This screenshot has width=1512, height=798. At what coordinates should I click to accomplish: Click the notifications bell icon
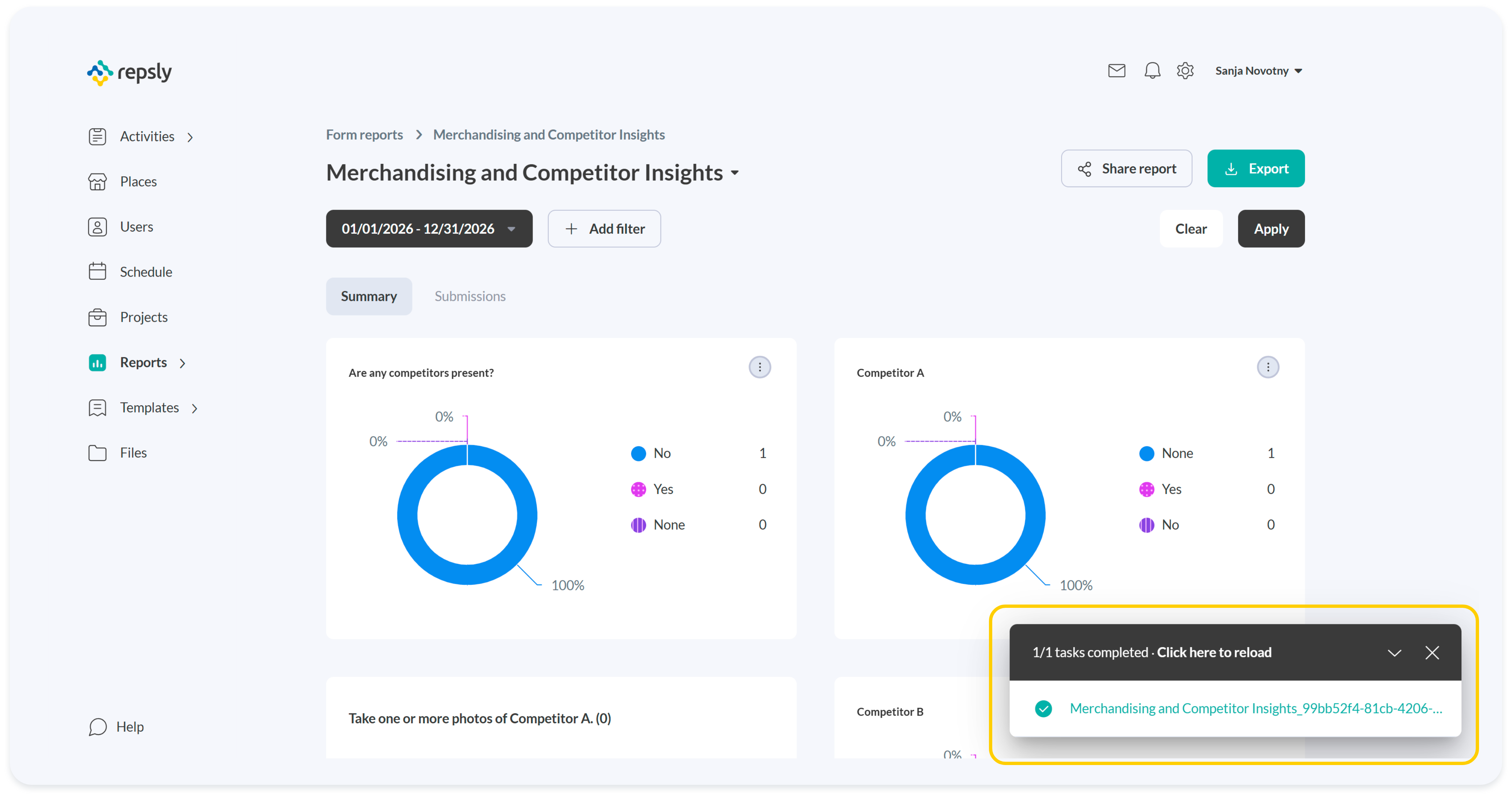click(x=1152, y=71)
